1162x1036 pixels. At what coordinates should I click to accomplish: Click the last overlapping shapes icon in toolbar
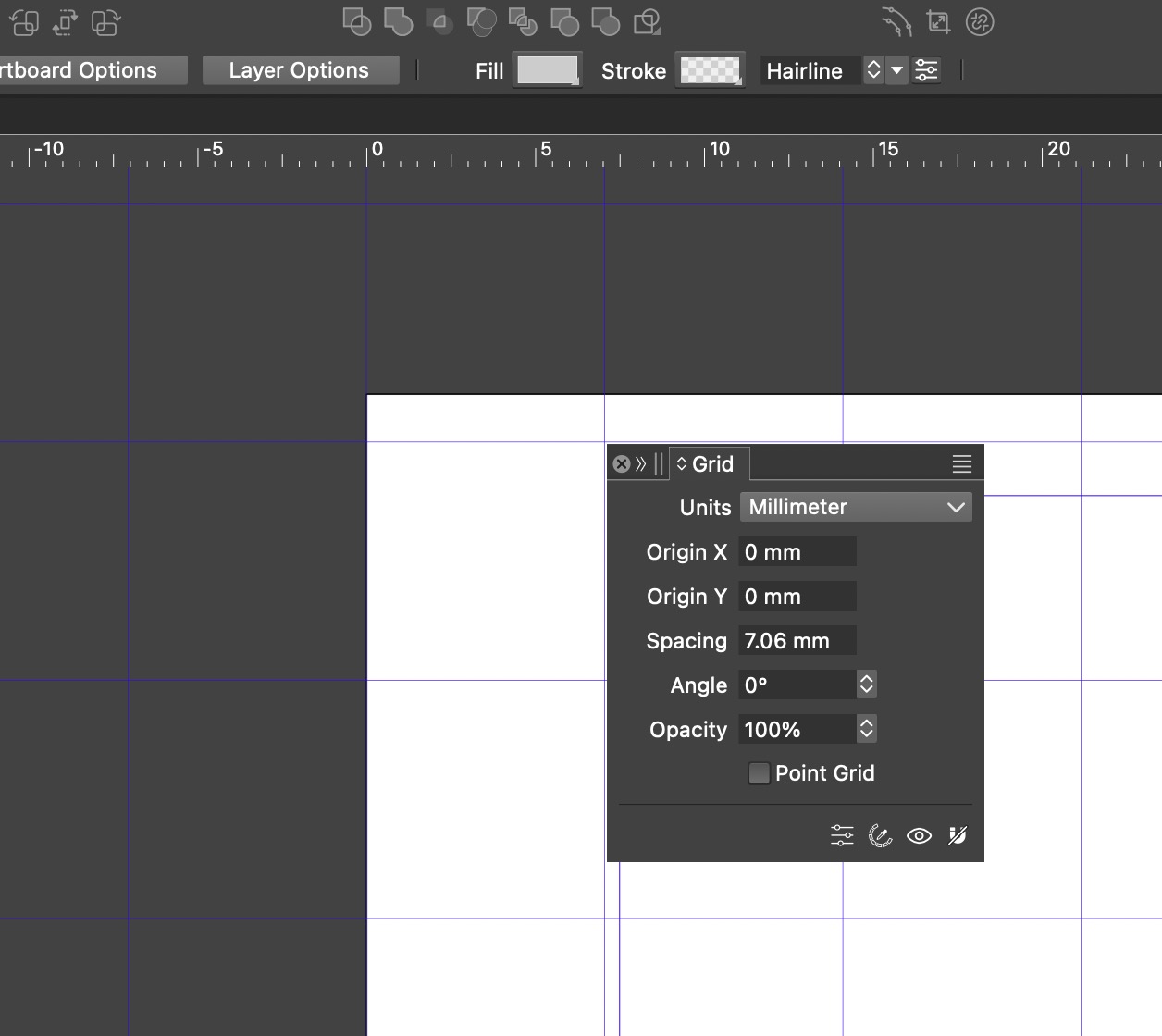[648, 22]
